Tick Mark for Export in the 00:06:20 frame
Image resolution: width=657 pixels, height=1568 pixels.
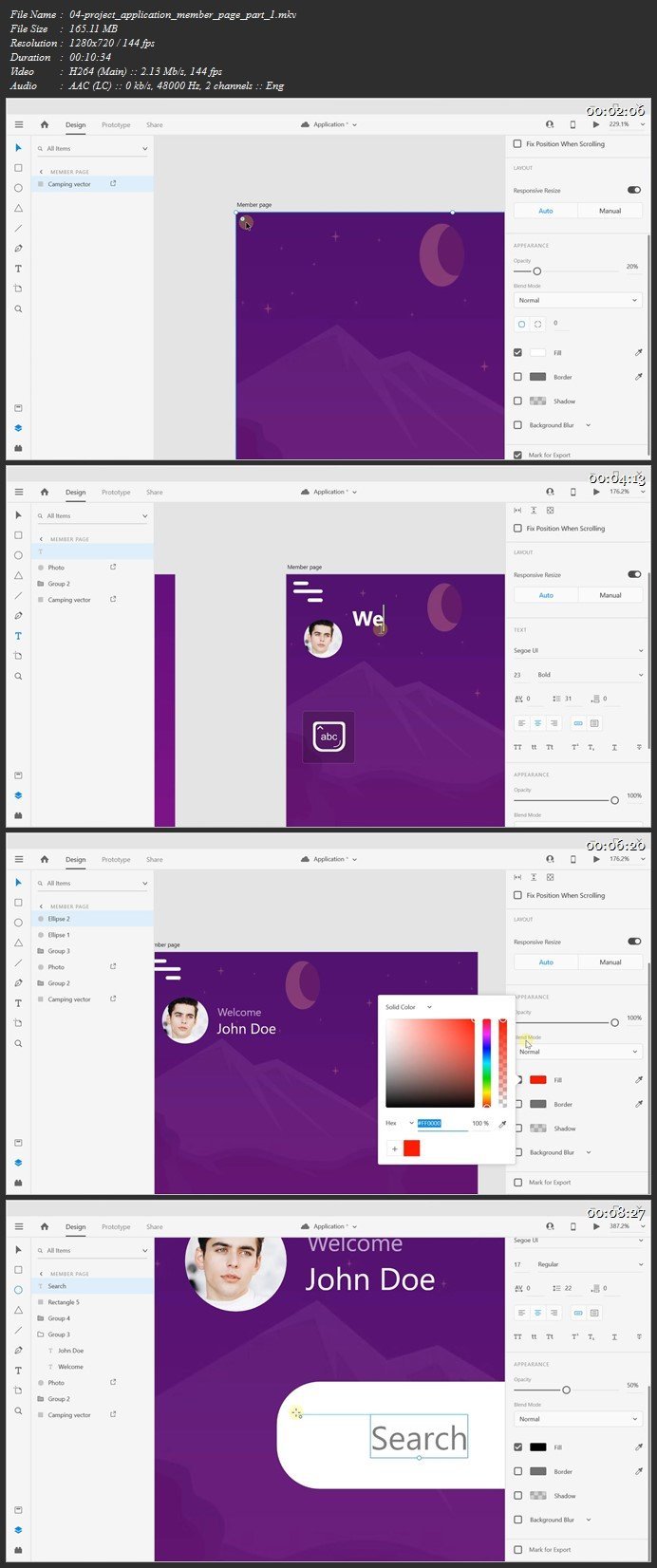click(517, 1182)
